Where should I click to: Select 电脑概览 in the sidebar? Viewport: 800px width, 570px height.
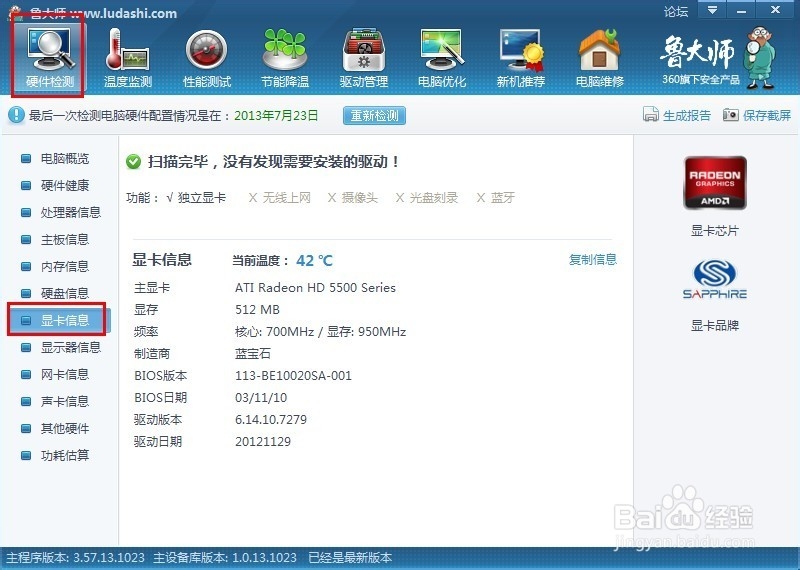click(65, 159)
